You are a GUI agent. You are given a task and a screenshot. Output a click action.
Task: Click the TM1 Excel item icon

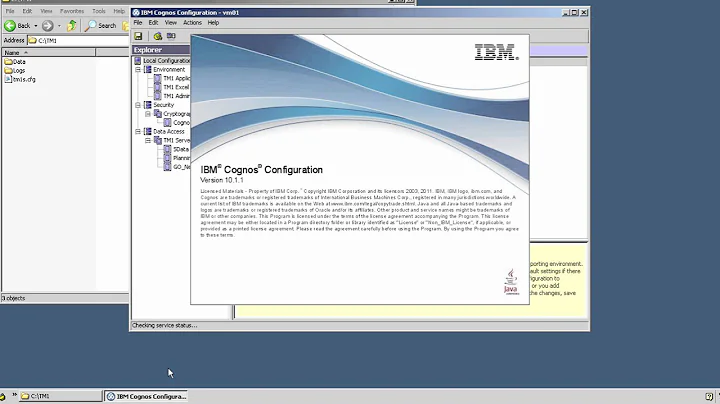tap(158, 87)
